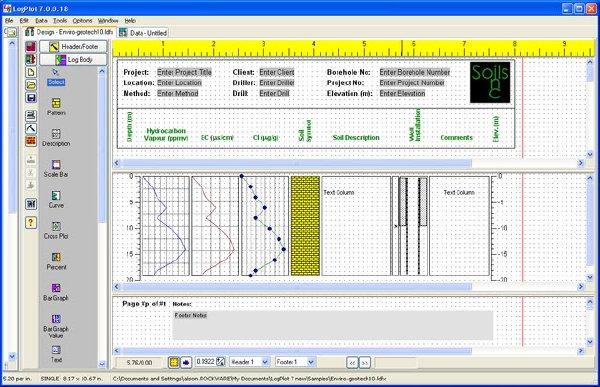Click the brick pattern toolbar icon
The height and width of the screenshot is (387, 600).
(x=31, y=141)
